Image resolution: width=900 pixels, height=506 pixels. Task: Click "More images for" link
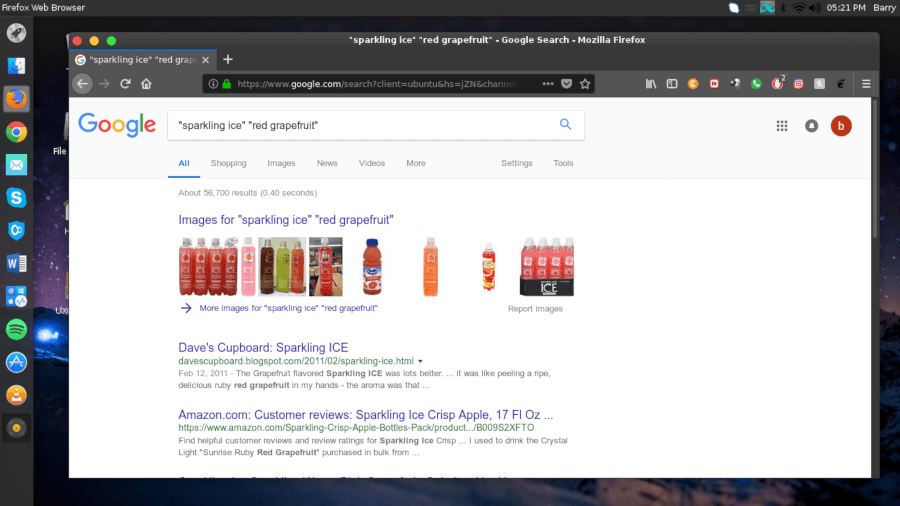click(288, 308)
